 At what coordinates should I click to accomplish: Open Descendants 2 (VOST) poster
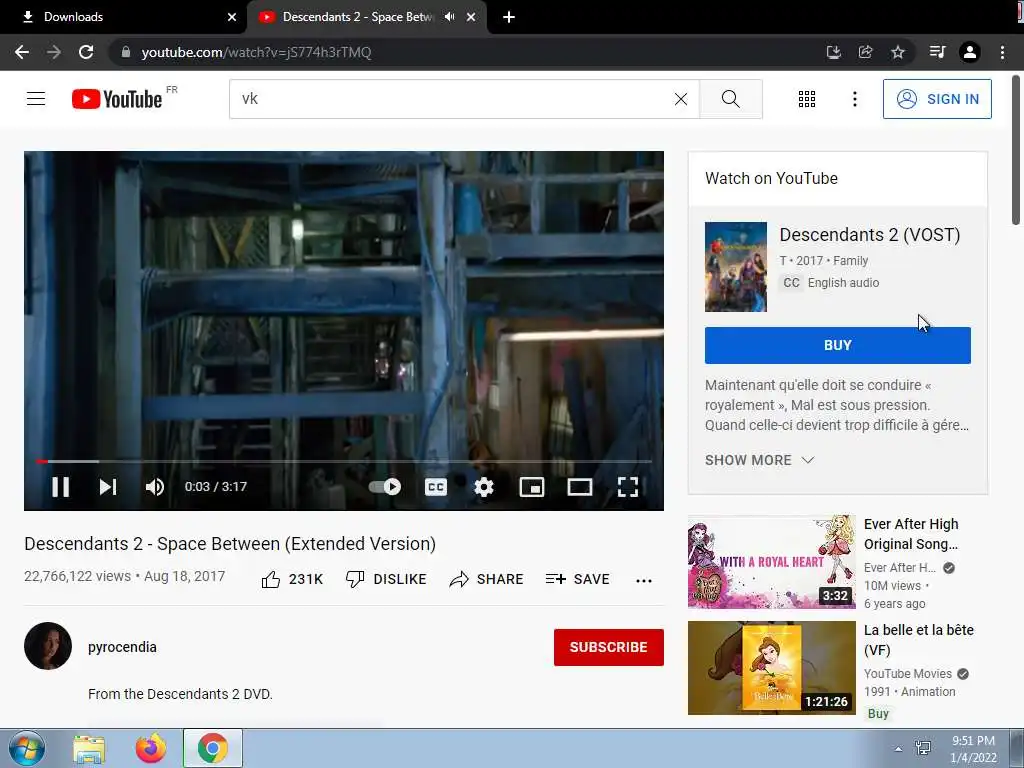[x=735, y=266]
